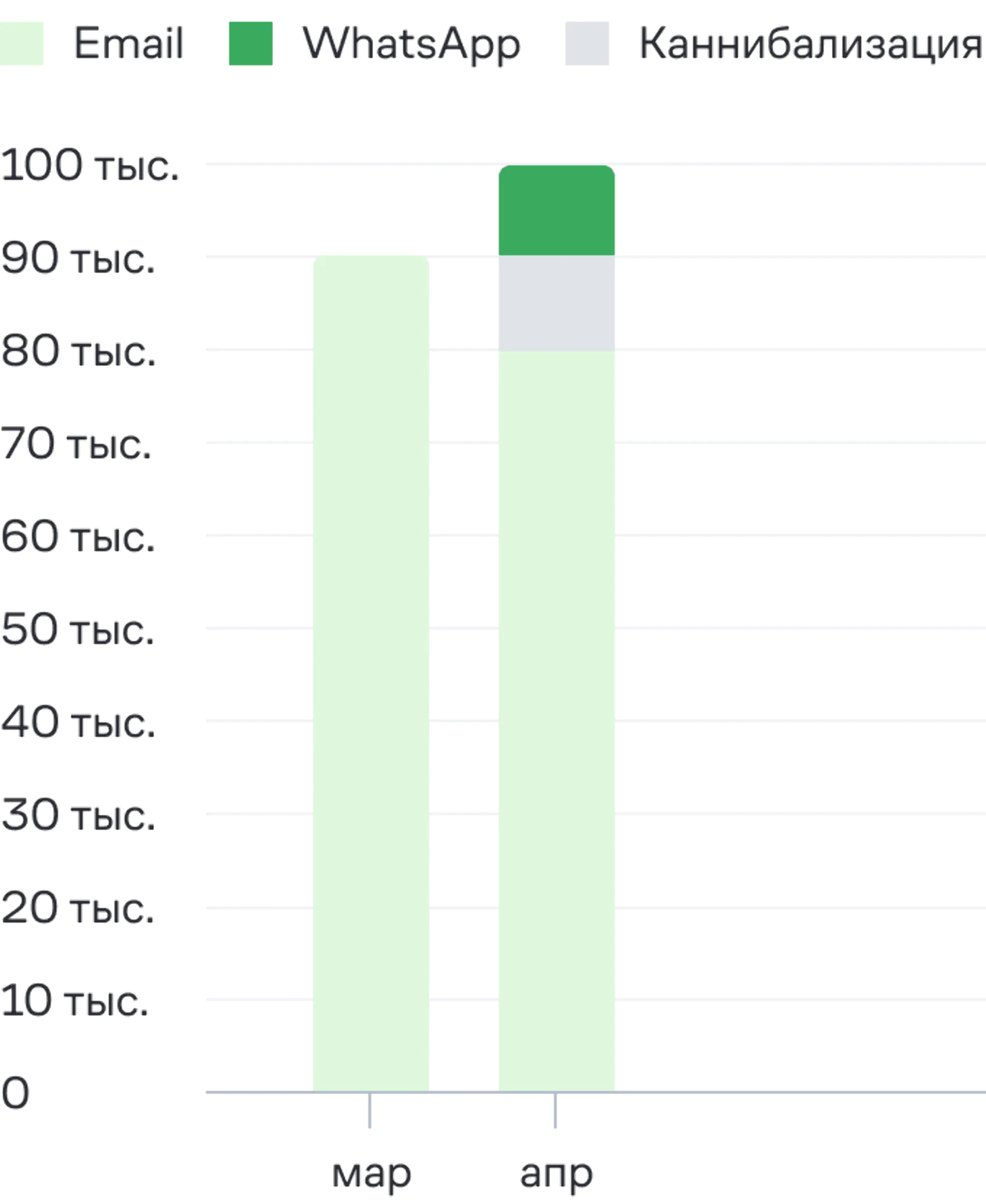This screenshot has width=986, height=1204.
Task: Click the WhatsApp legend green swatch
Action: [250, 43]
